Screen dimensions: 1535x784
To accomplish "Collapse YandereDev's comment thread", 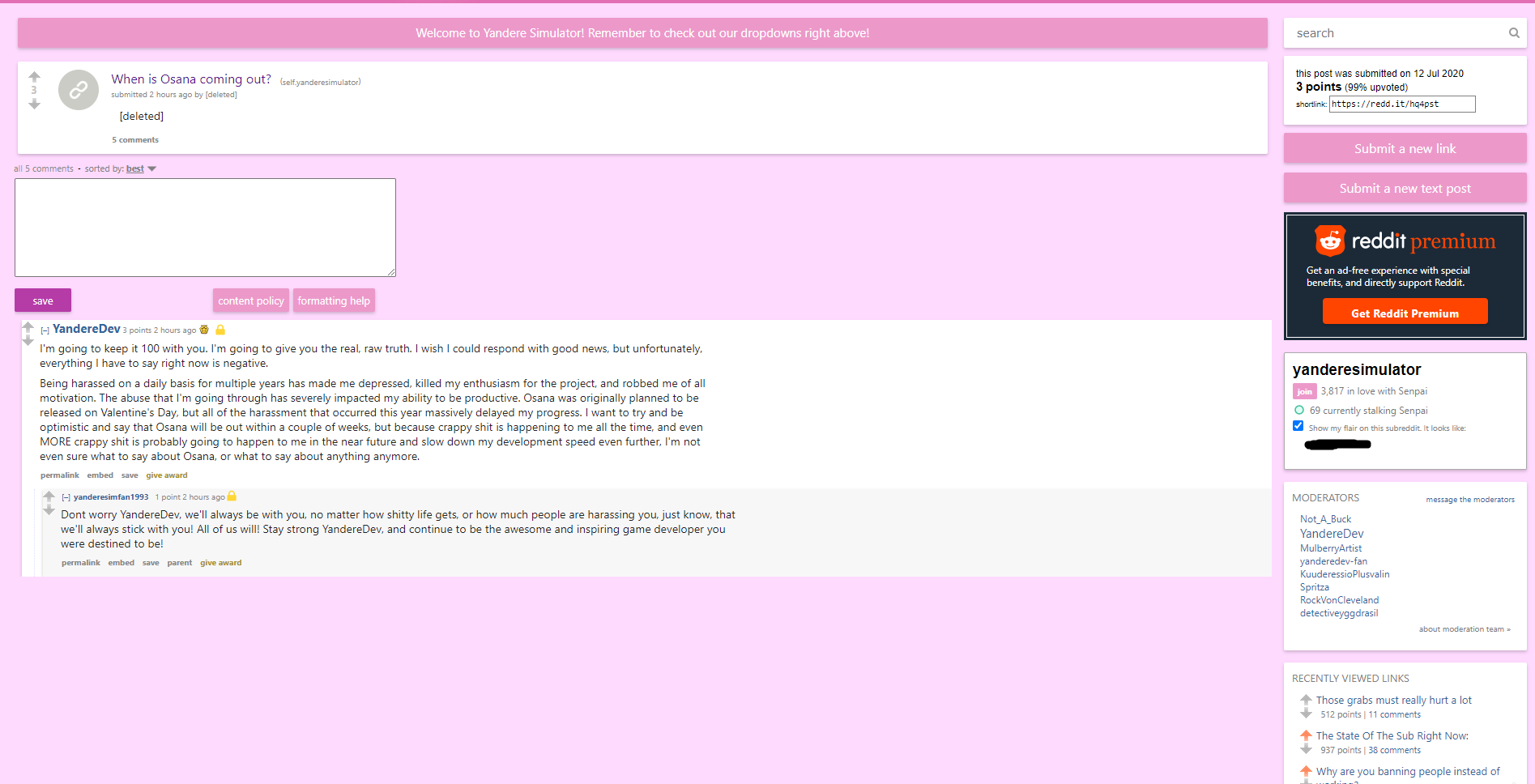I will 45,330.
